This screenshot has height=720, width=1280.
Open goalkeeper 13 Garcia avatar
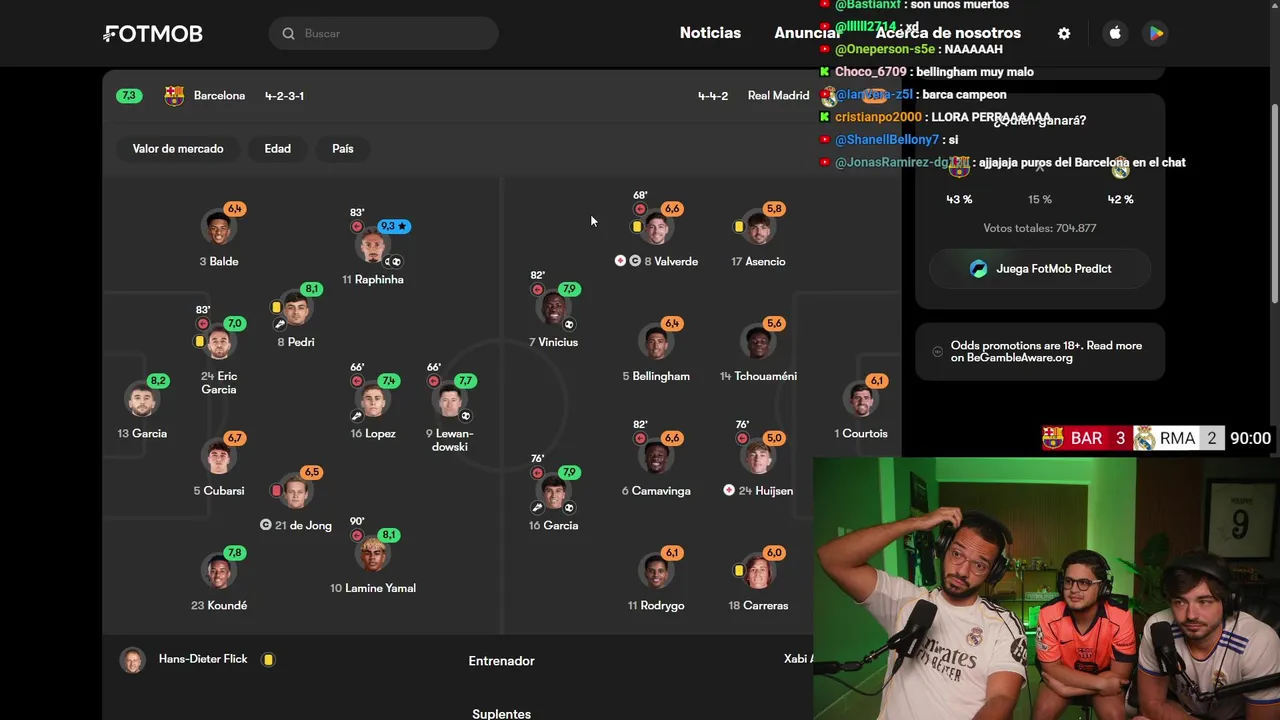(142, 400)
